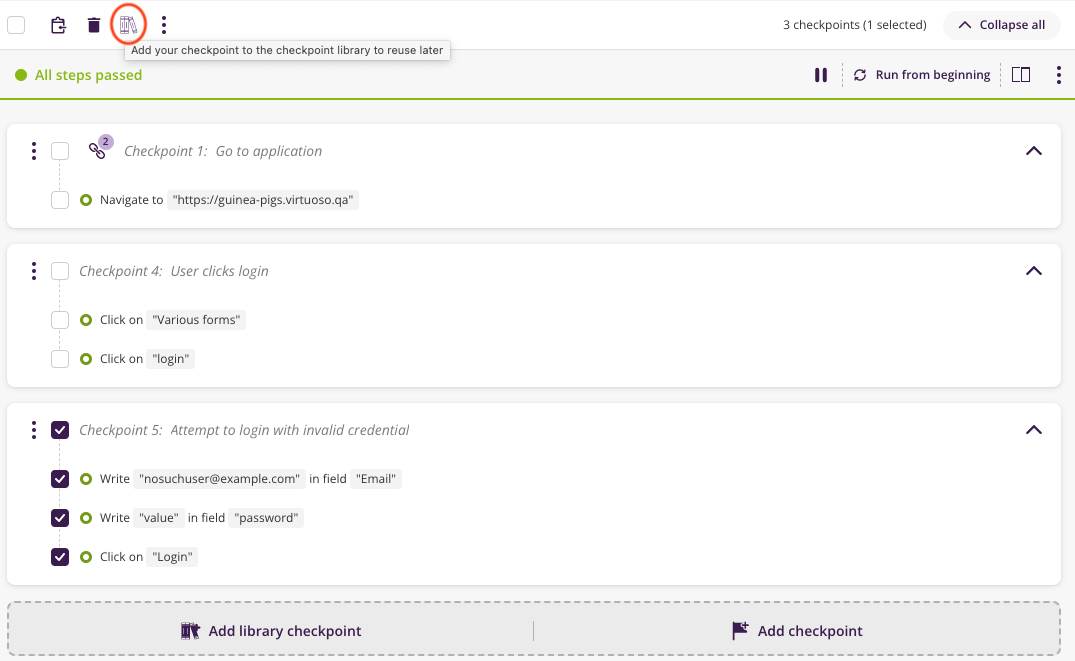Screen dimensions: 1075x661
Task: Click the trash delete icon
Action: click(x=94, y=25)
